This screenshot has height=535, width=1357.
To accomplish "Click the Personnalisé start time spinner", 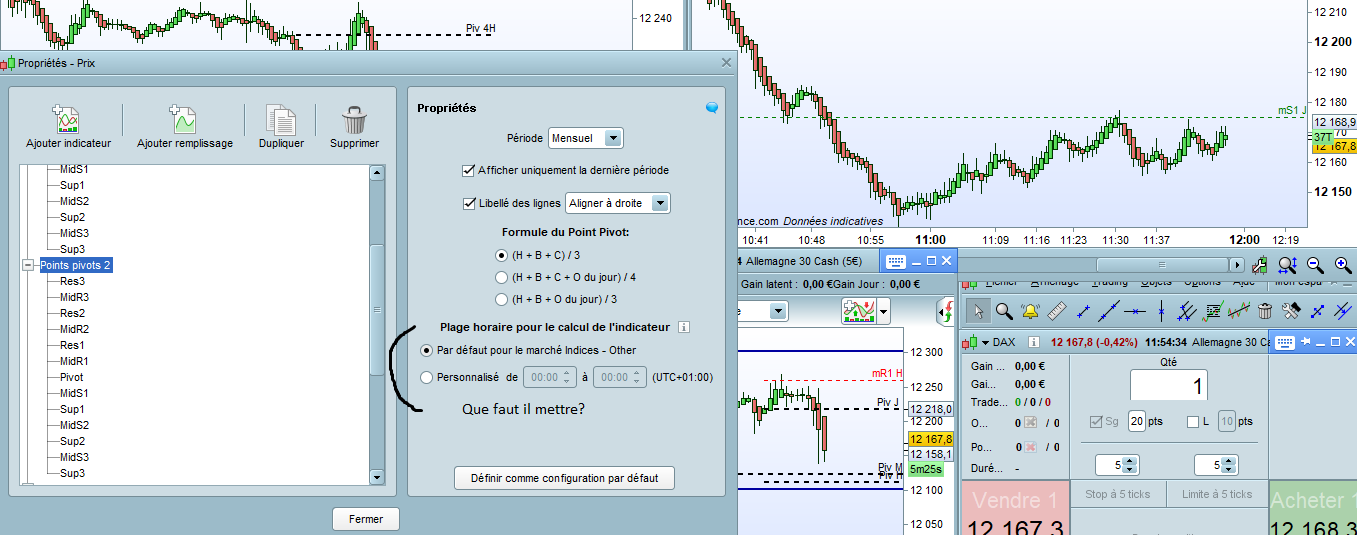I will (550, 377).
